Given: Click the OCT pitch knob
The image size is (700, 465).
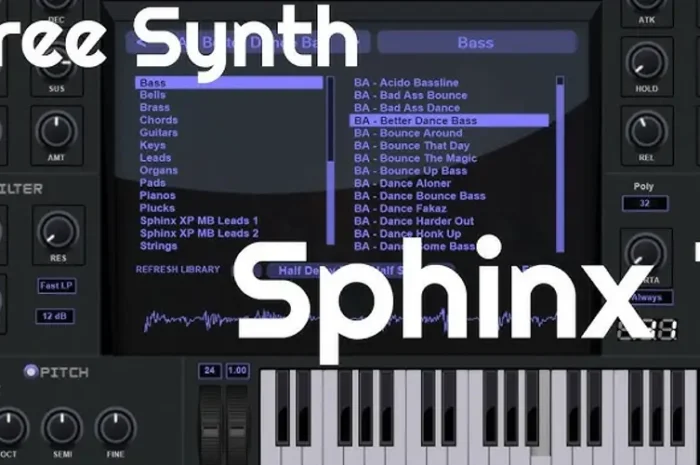Looking at the screenshot, I should pos(10,428).
